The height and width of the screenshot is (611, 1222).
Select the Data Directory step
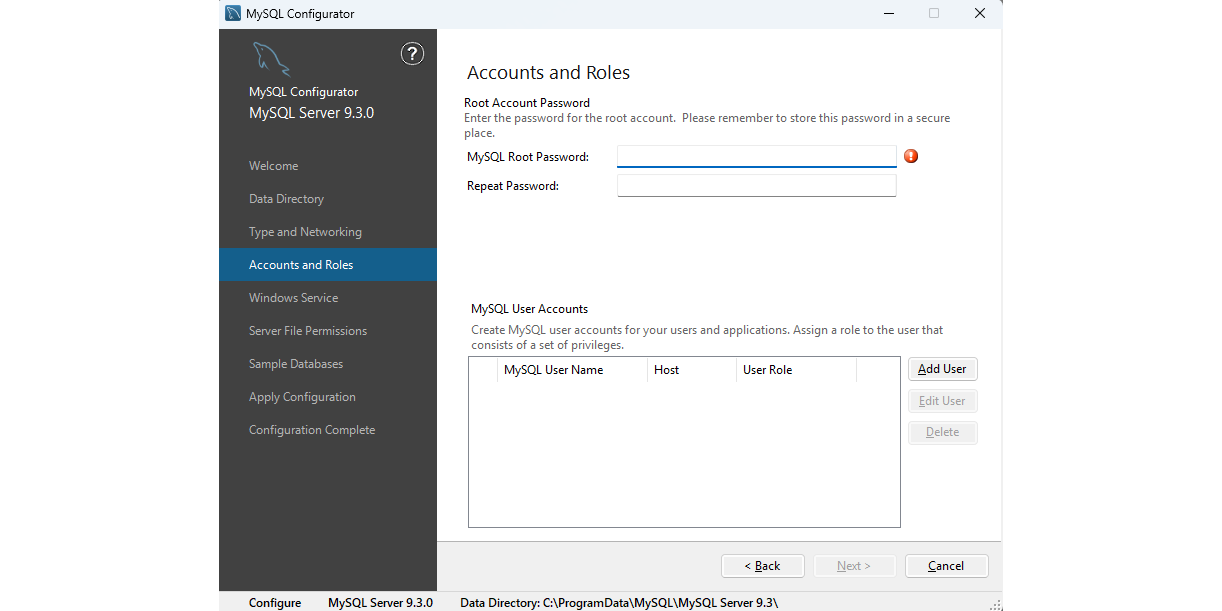[x=287, y=199]
